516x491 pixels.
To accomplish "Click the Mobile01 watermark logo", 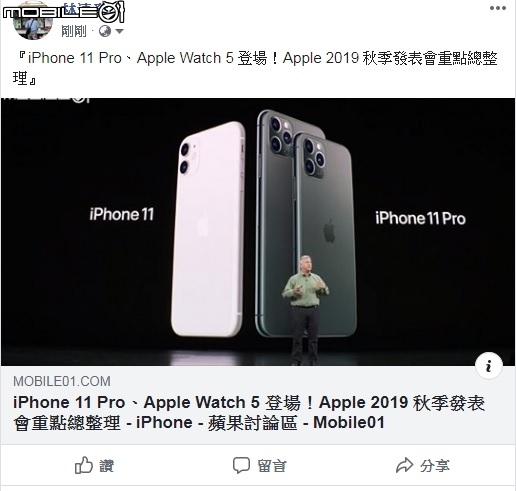I will pos(63,12).
